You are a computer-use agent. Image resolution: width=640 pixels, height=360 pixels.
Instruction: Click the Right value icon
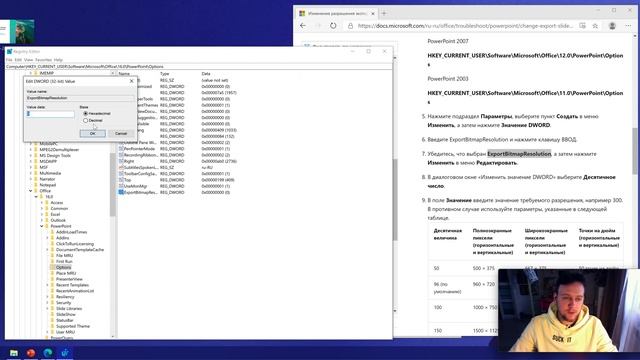pos(121,161)
